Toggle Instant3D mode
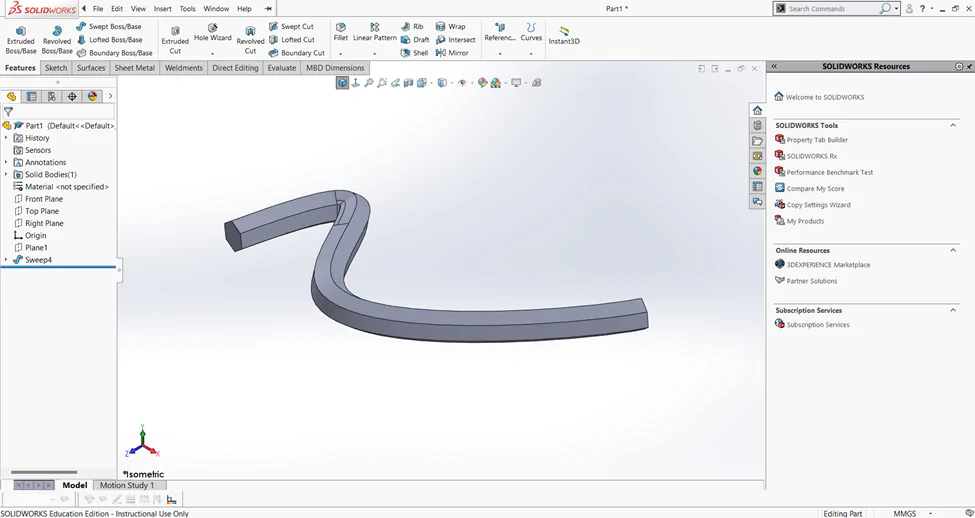This screenshot has height=518, width=975. 564,35
